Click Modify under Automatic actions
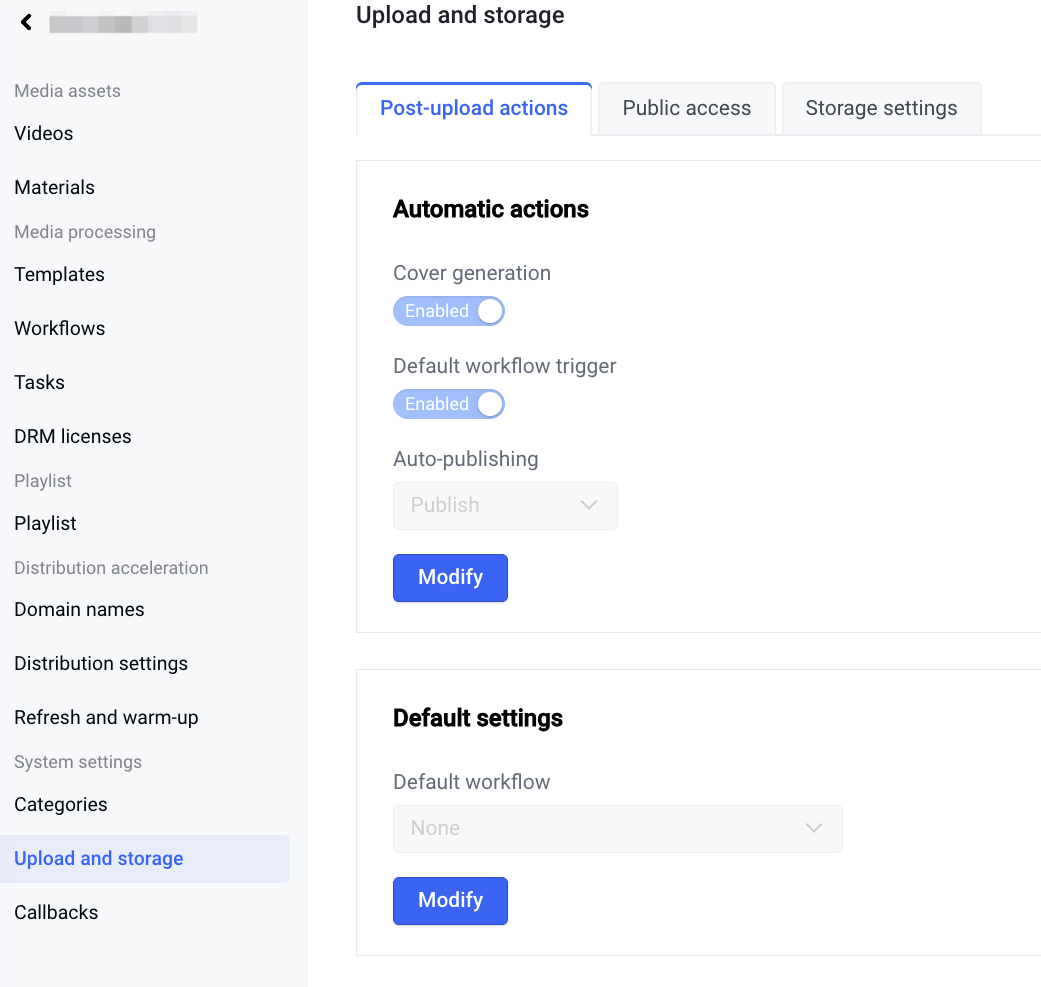The image size is (1041, 987). (x=450, y=578)
